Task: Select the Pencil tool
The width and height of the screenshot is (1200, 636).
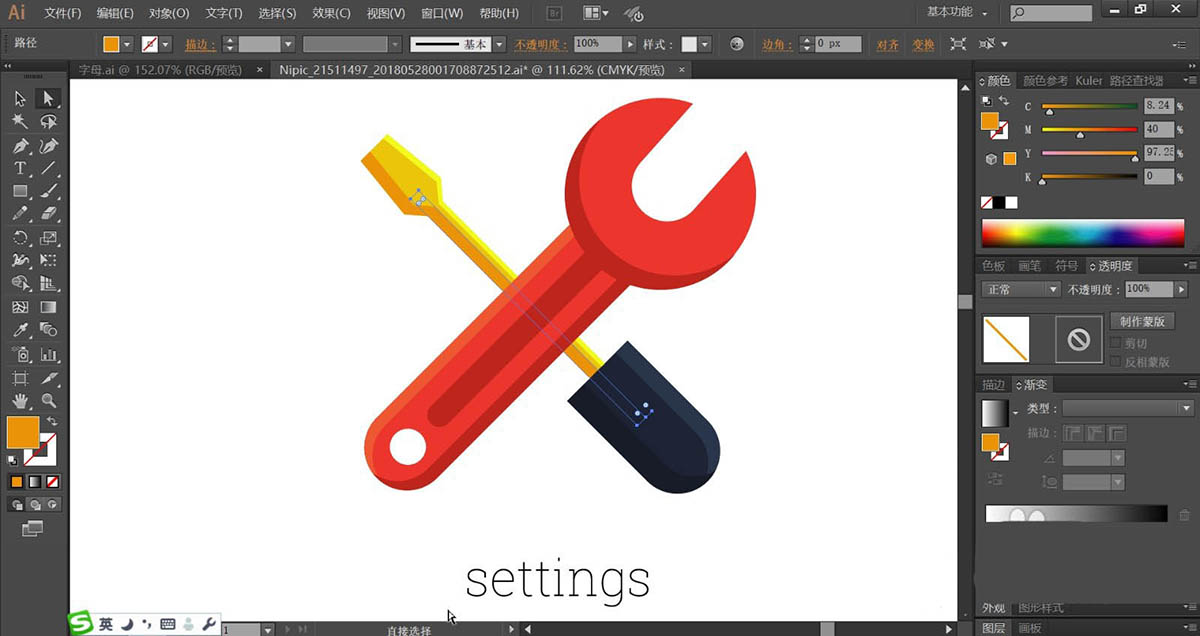Action: tap(20, 214)
